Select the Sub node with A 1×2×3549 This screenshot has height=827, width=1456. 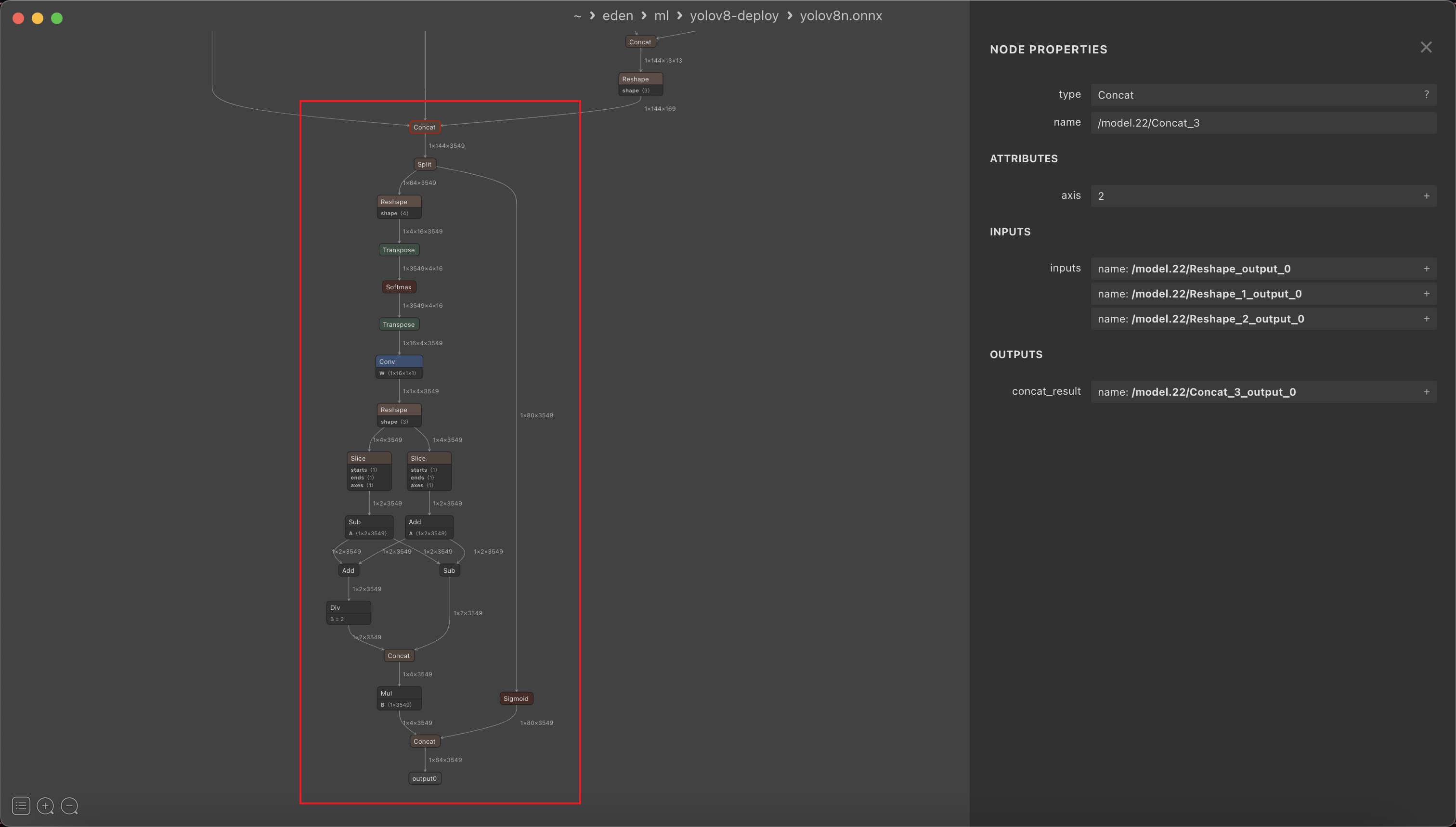point(369,527)
